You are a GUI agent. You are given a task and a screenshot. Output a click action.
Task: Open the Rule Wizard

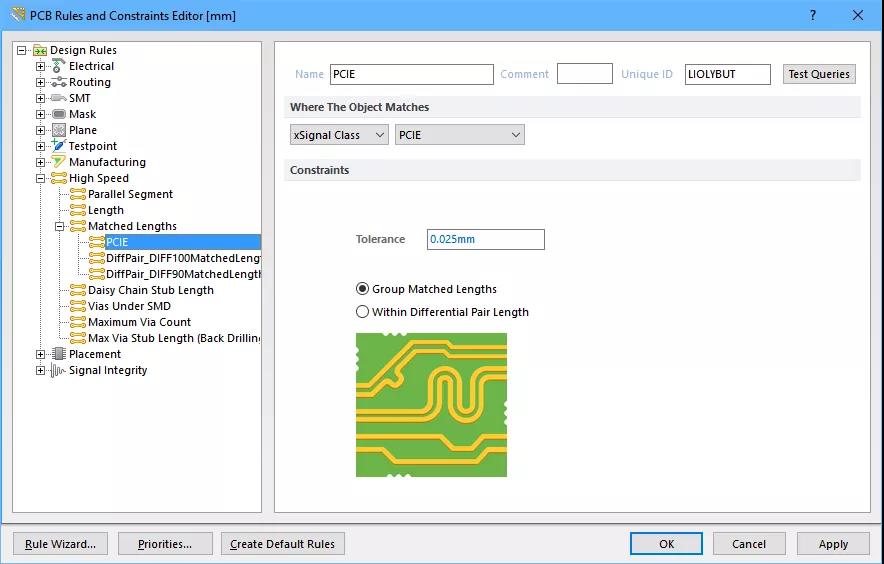(60, 544)
